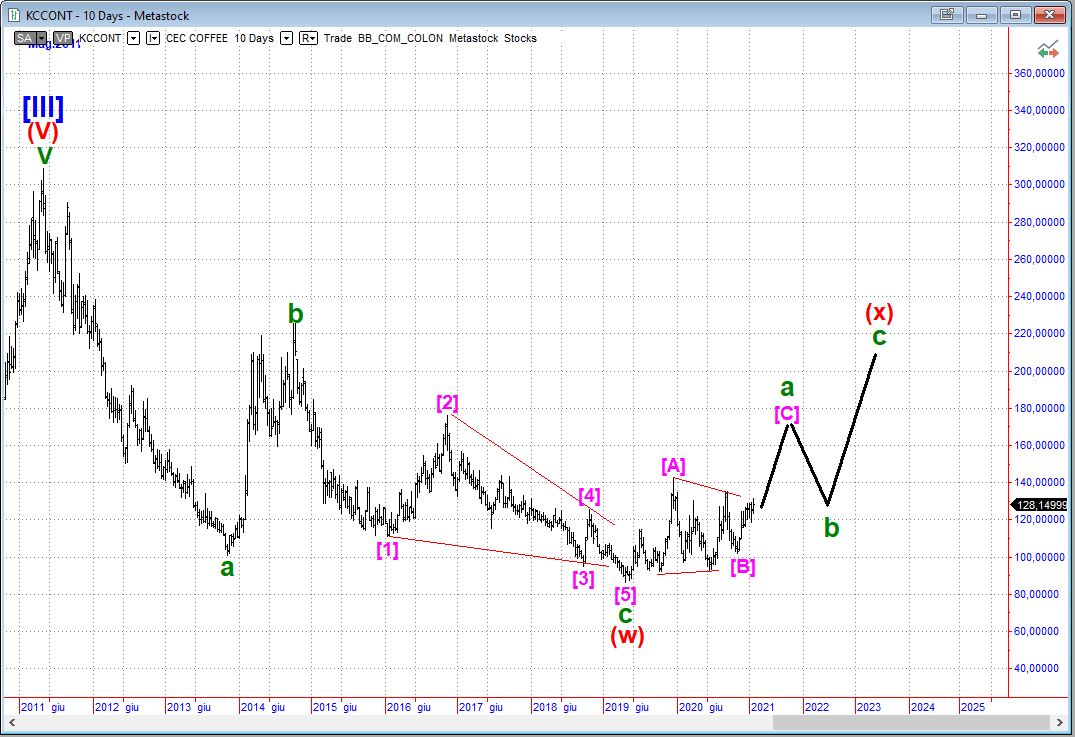Screen dimensions: 1075x737
Task: Click the 300,00000 price axis label
Action: tap(1039, 184)
